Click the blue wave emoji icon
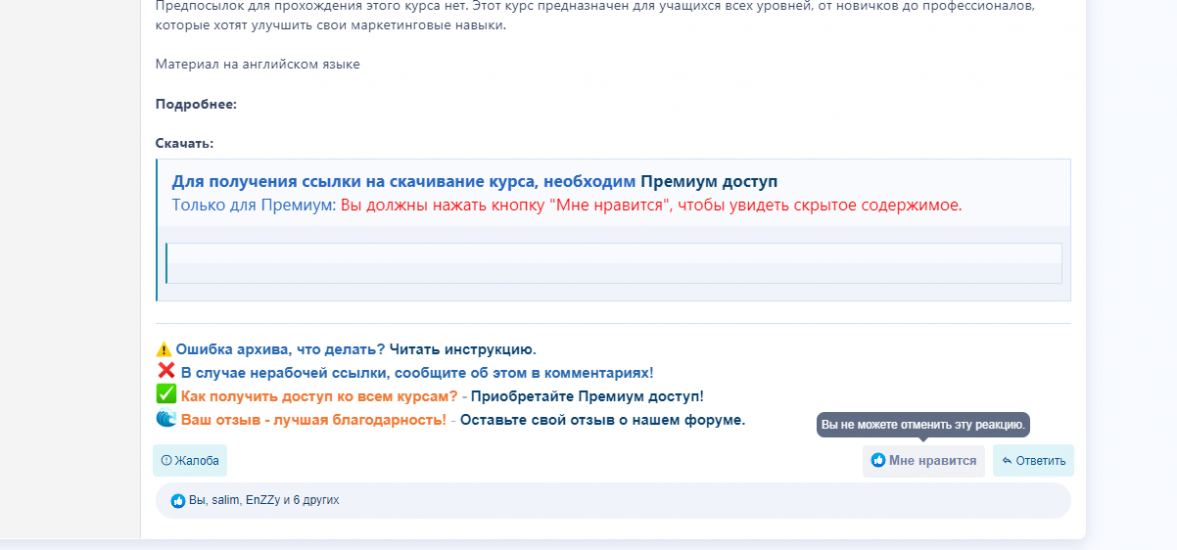Image resolution: width=1177 pixels, height=550 pixels. pos(166,419)
